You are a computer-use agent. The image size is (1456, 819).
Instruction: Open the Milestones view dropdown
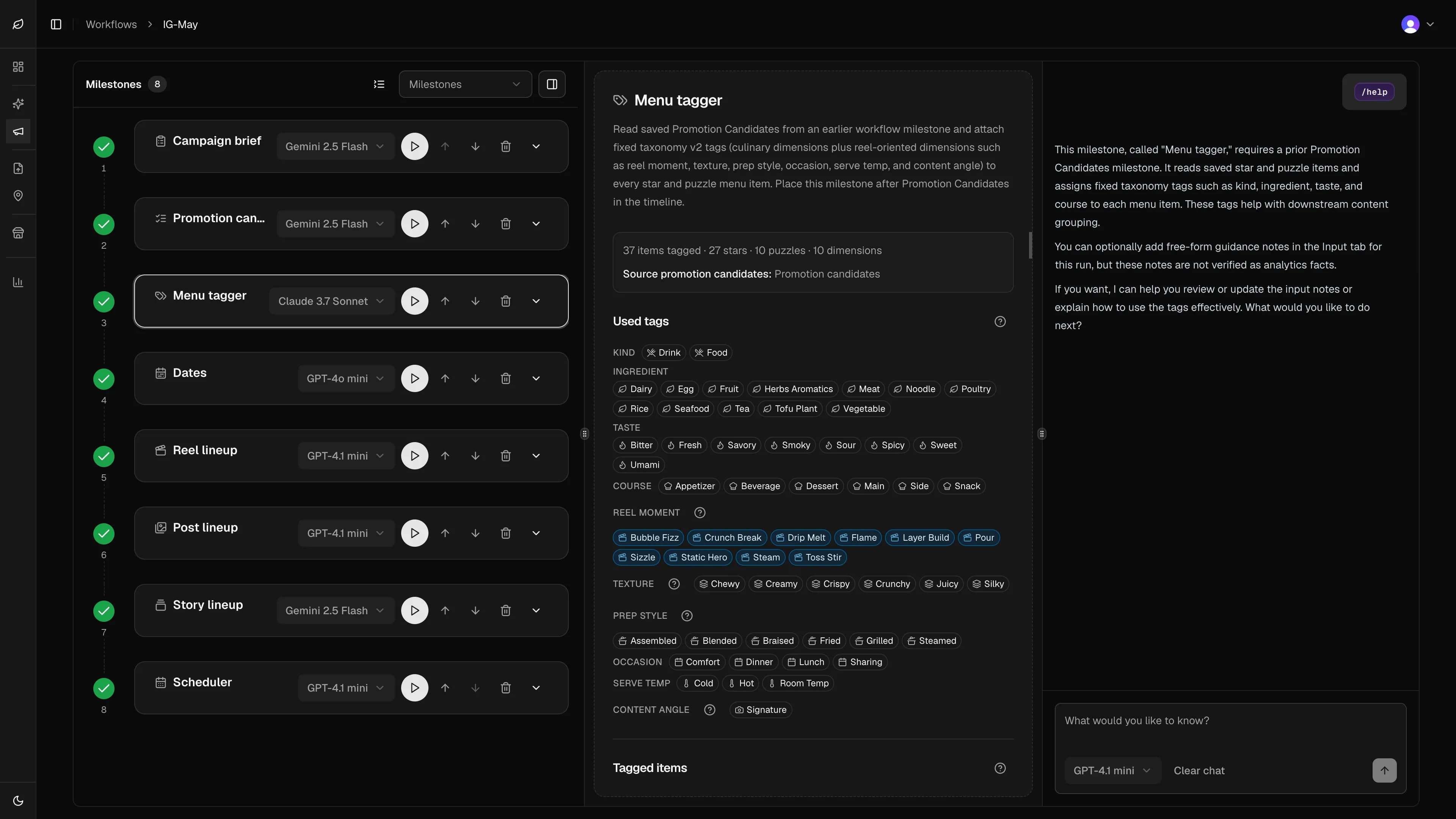(x=465, y=84)
